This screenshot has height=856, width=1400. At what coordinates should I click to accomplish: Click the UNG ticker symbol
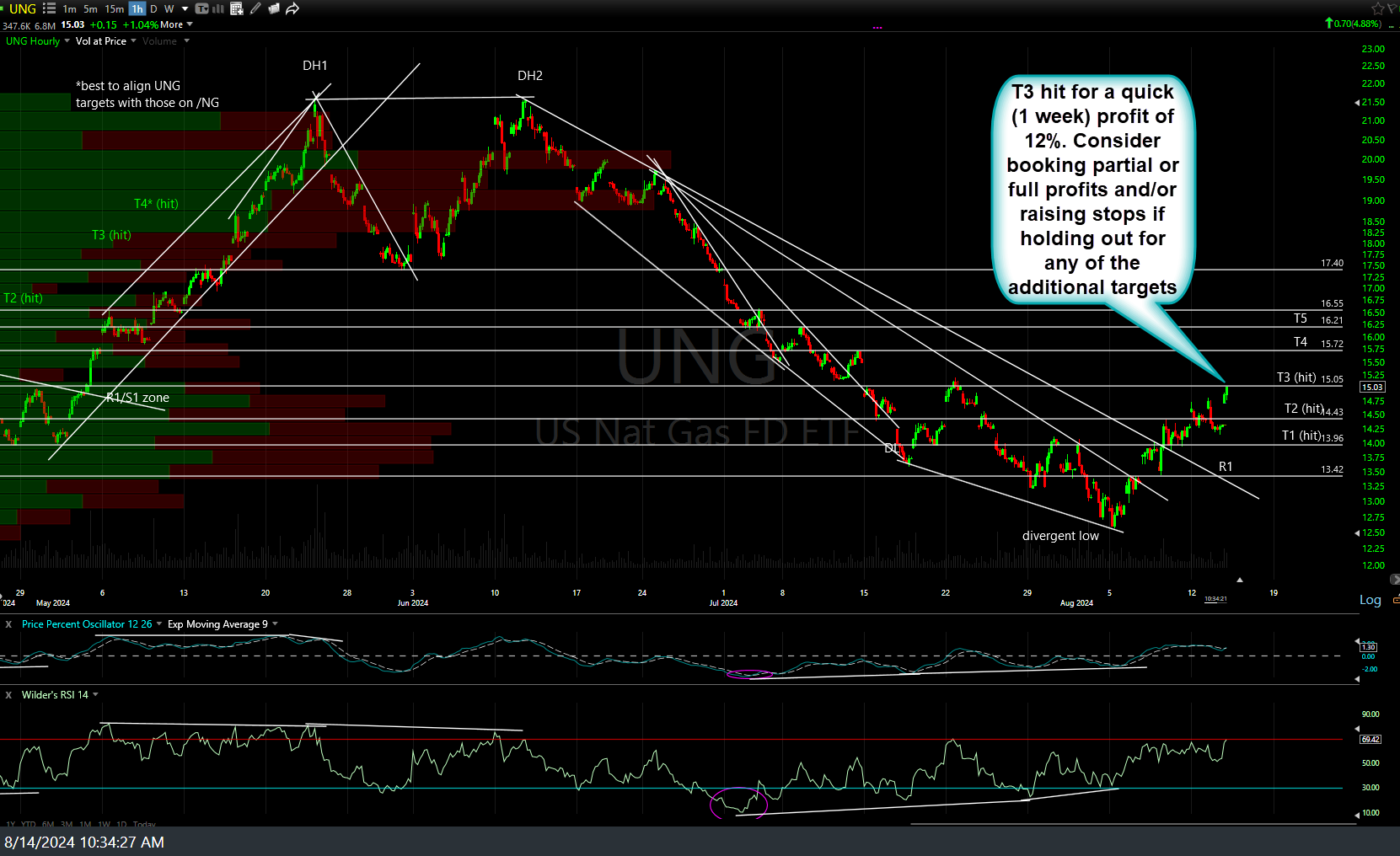22,8
